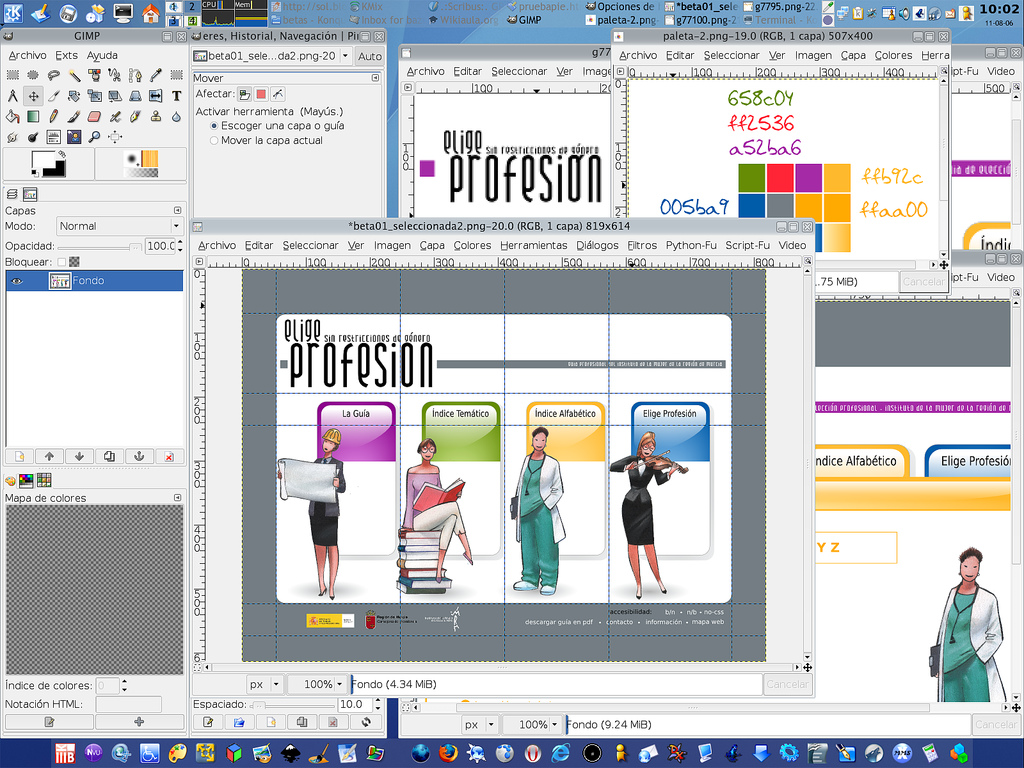Viewport: 1024px width, 768px height.
Task: Click the Notación HTML input field
Action: point(128,704)
